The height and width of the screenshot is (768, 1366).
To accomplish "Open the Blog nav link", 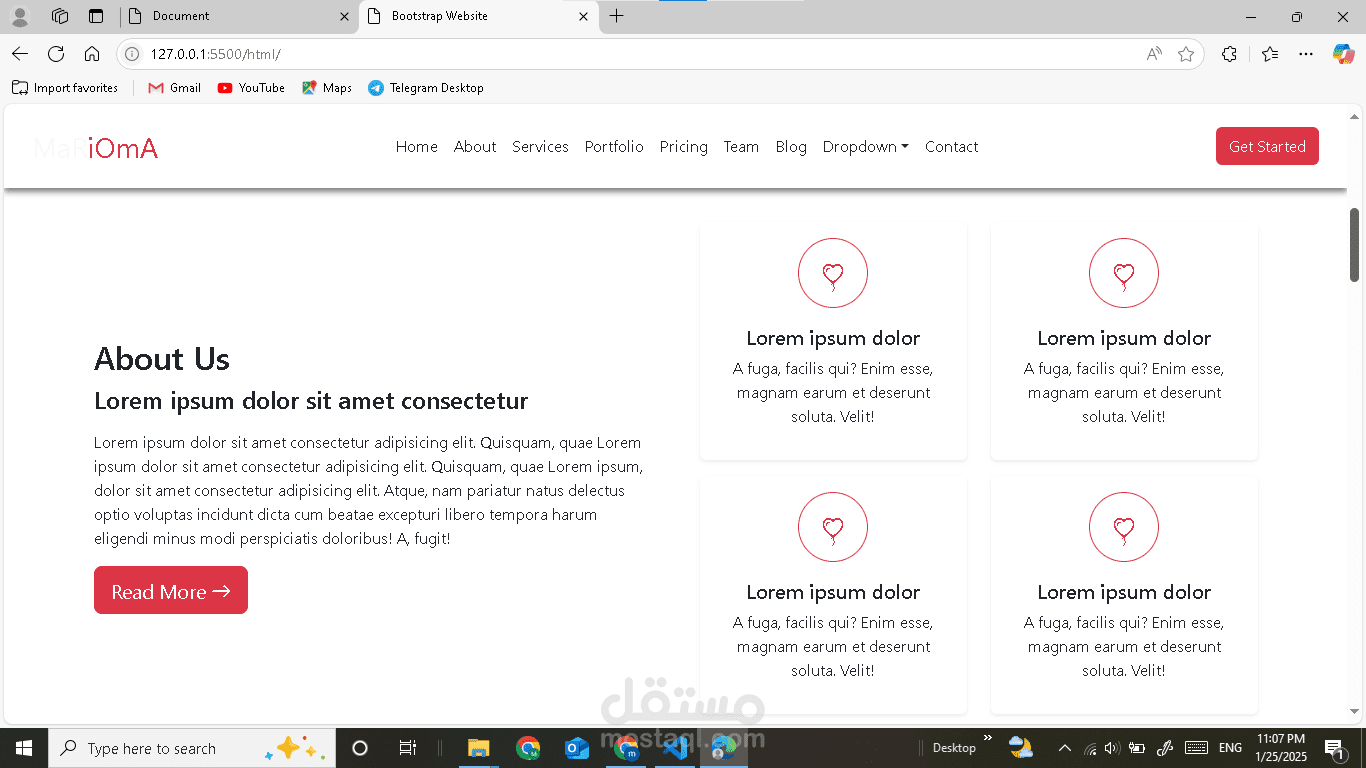I will [x=791, y=146].
